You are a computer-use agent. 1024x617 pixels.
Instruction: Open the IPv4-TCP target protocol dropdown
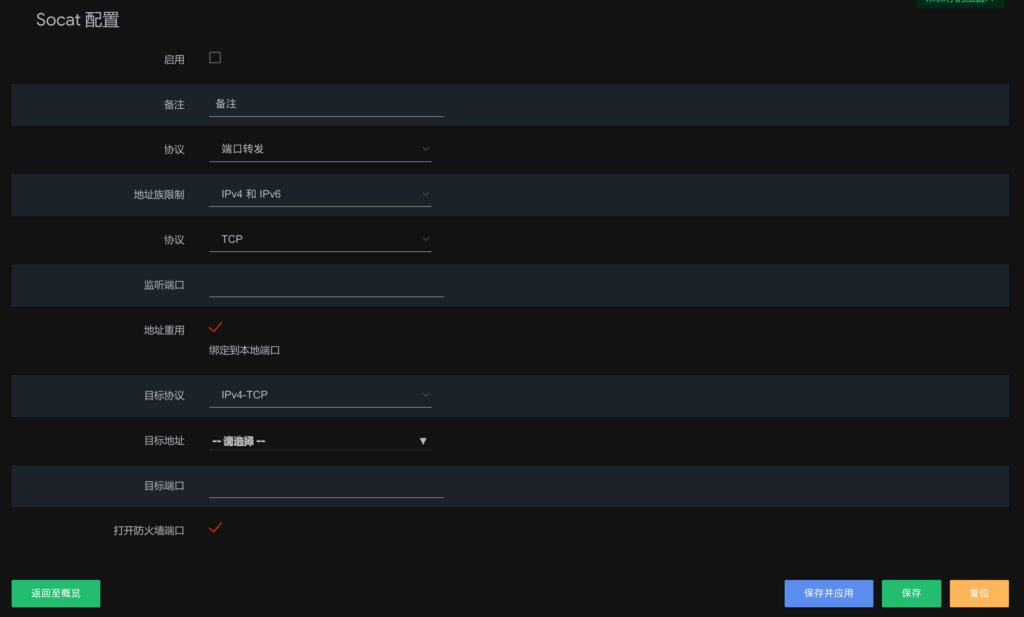pos(320,394)
